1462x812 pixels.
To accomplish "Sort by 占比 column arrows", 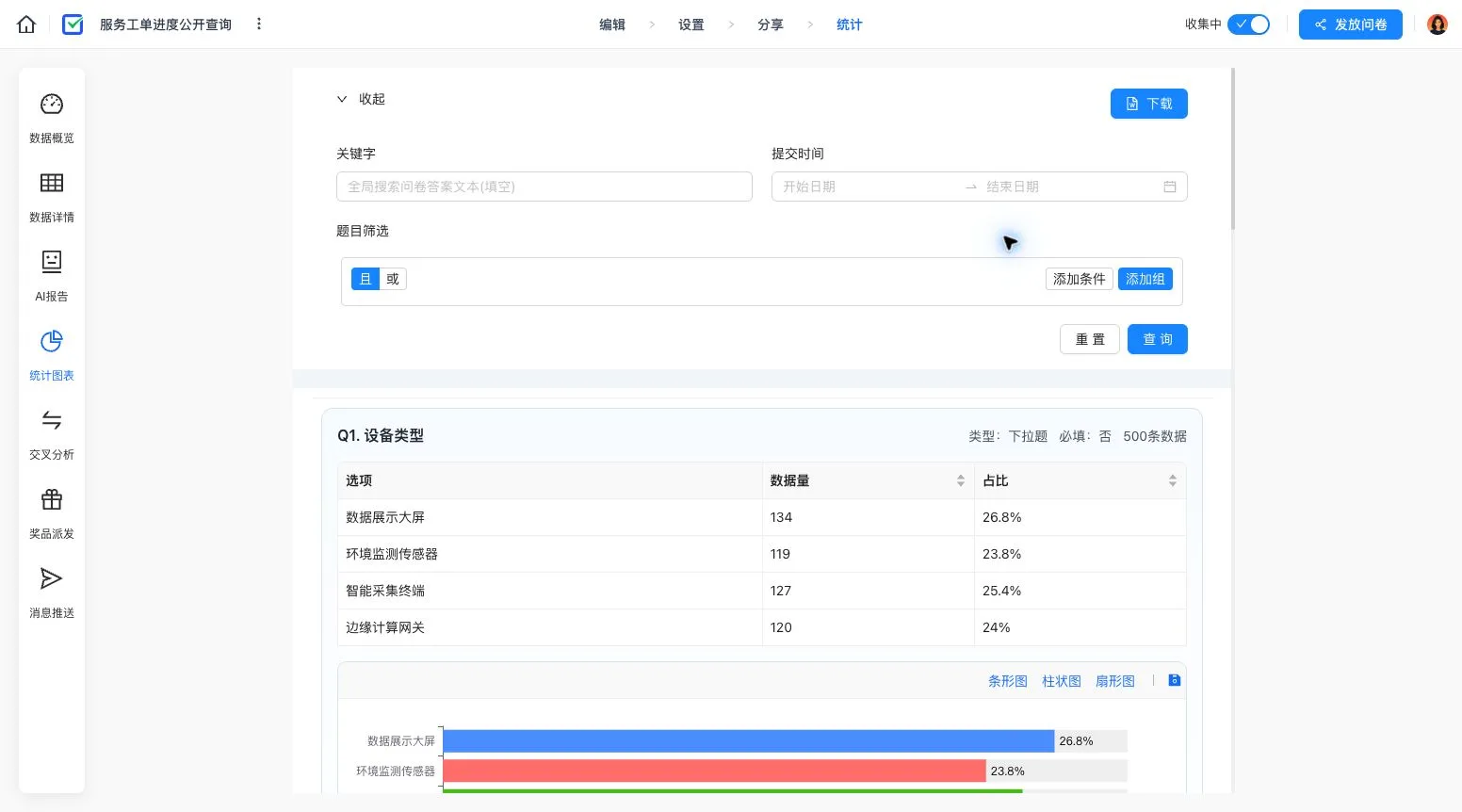I will pos(1173,480).
